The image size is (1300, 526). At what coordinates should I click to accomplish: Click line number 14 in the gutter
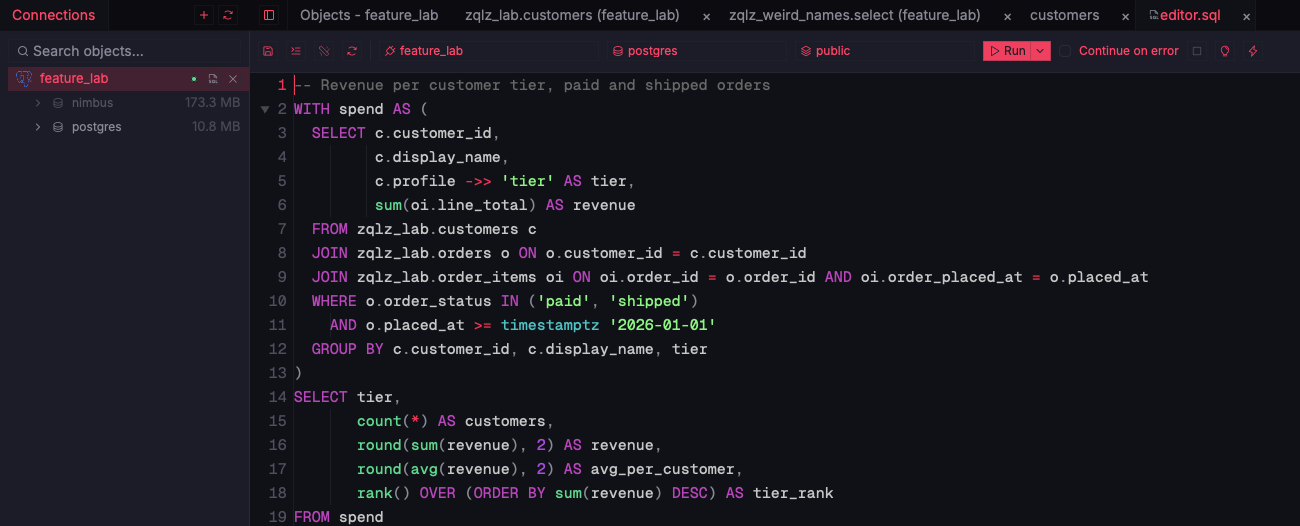278,397
